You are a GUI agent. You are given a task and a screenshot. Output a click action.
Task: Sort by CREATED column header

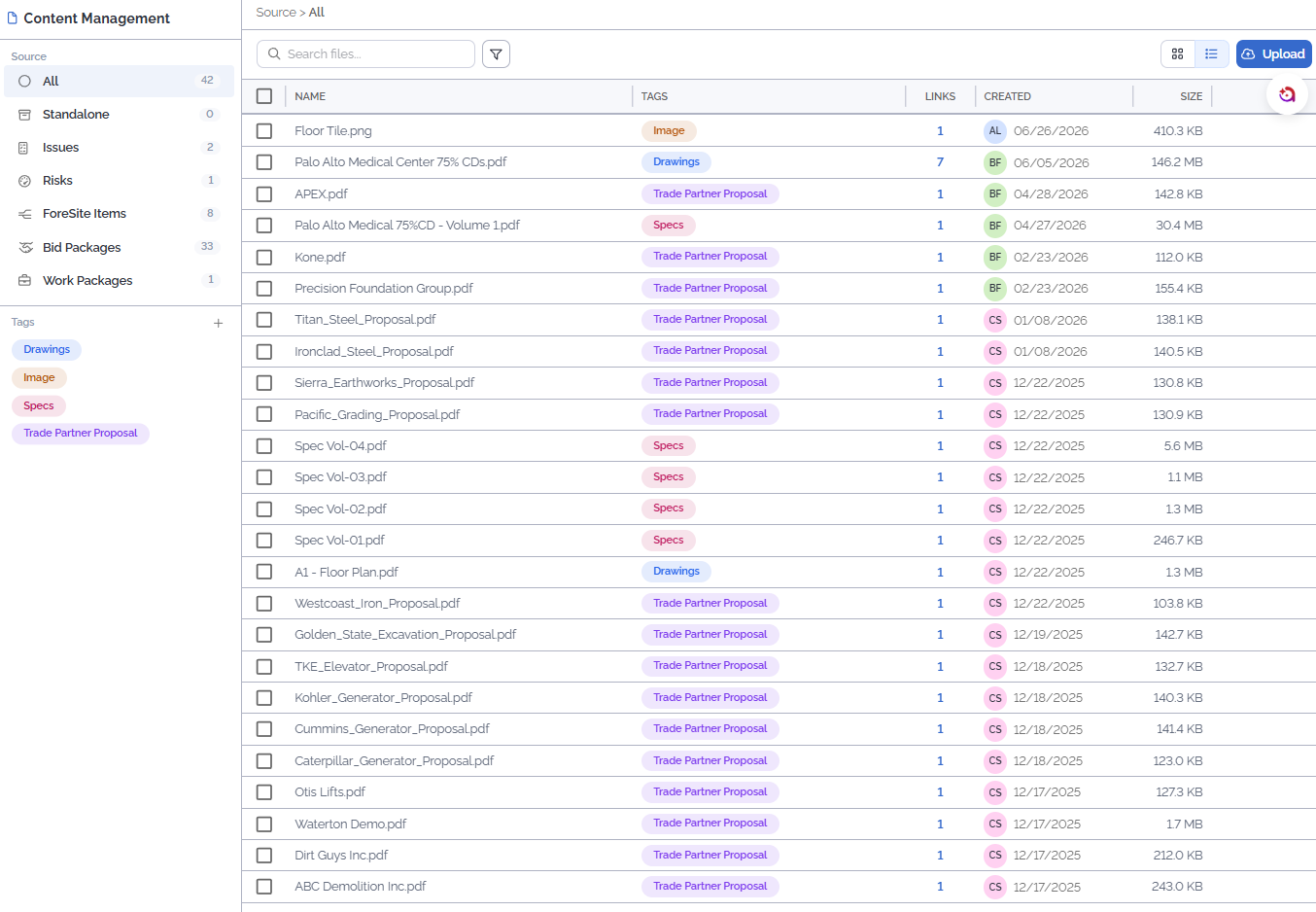1007,96
